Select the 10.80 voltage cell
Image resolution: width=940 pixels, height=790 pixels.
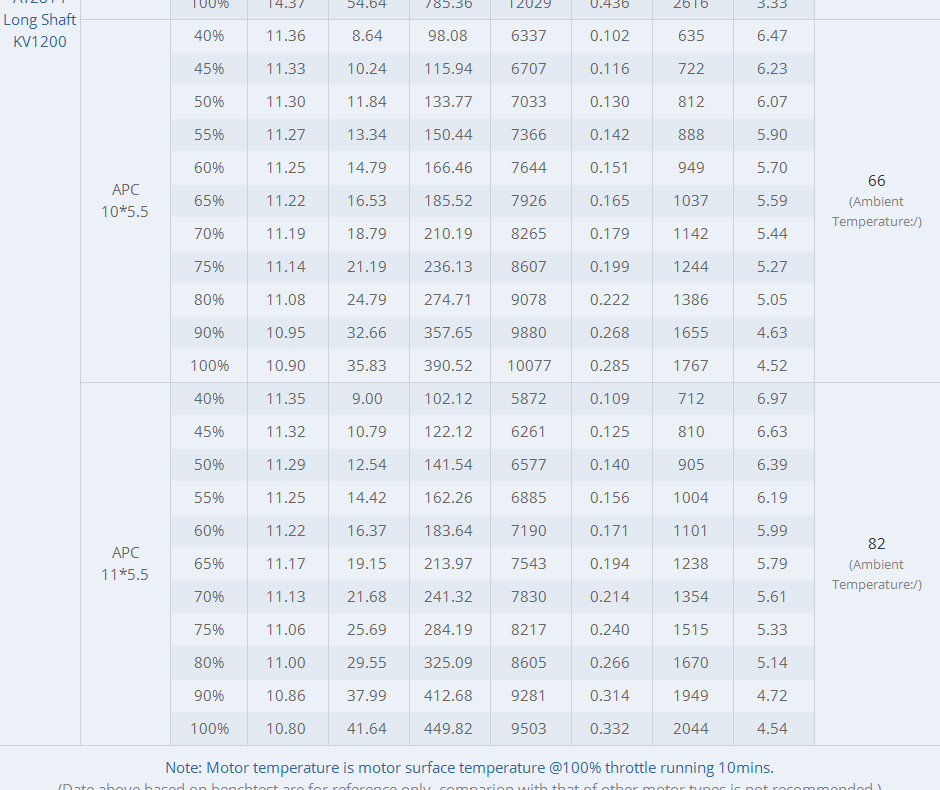click(286, 729)
